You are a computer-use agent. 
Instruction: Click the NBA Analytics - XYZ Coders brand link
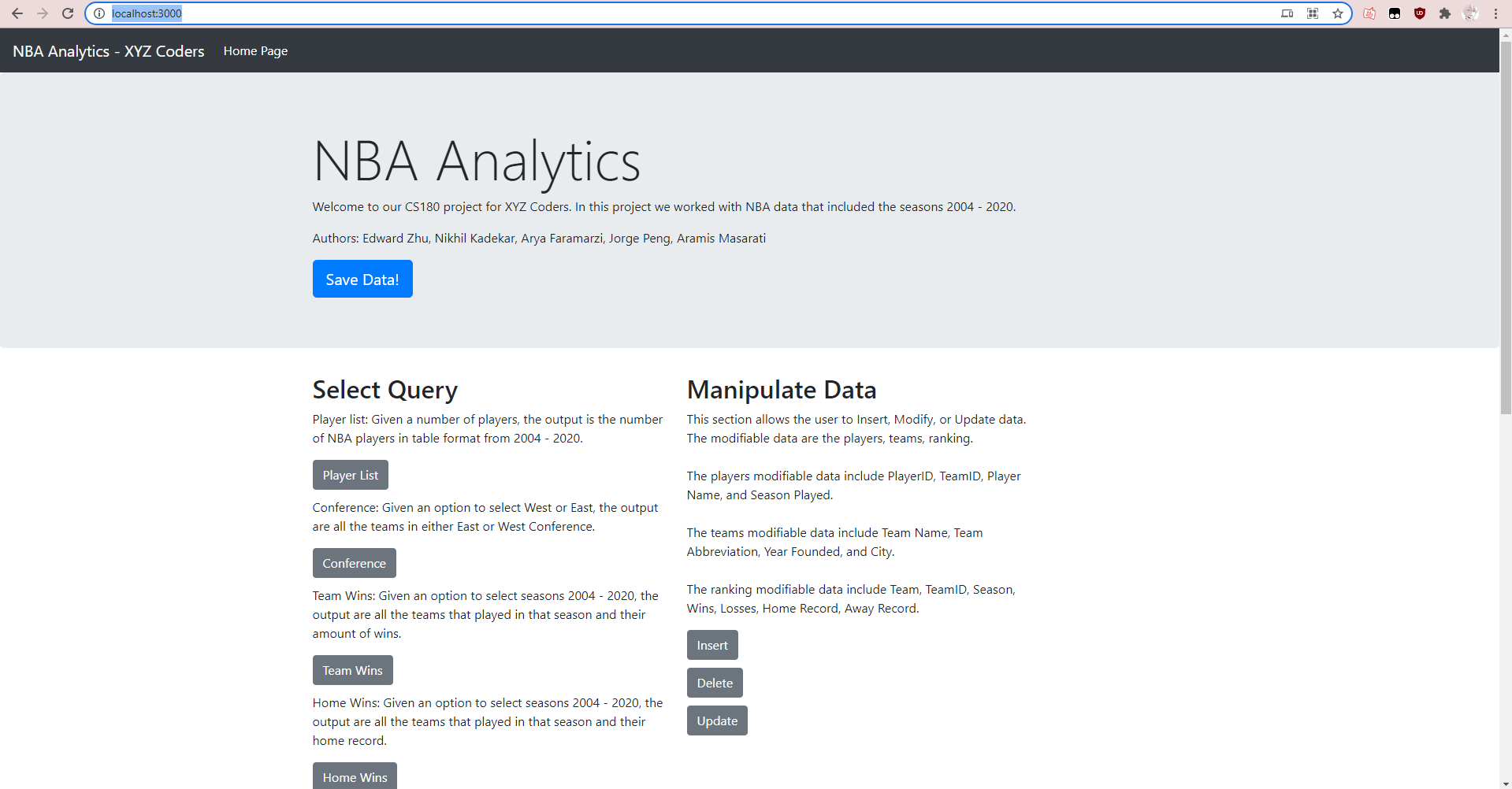(x=108, y=50)
